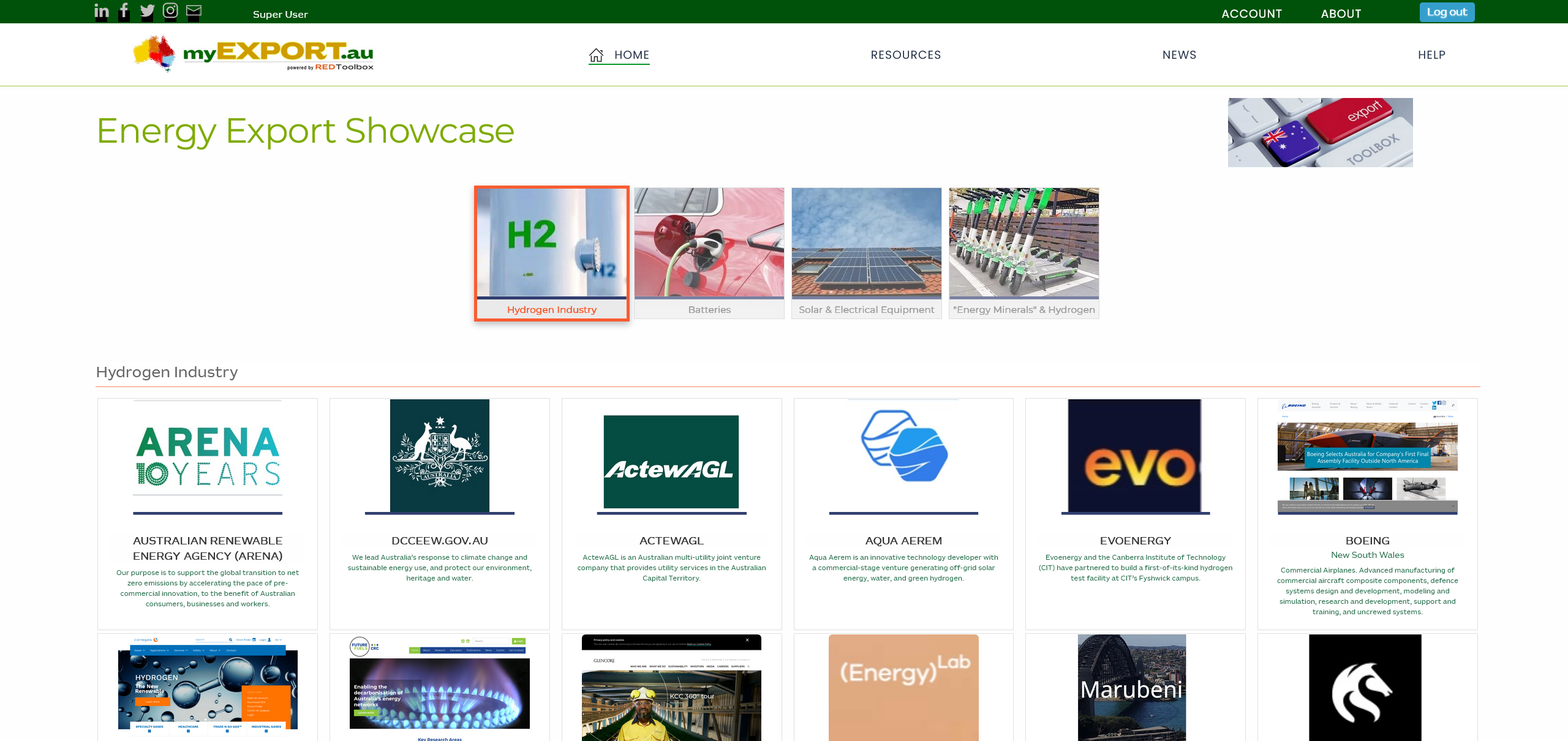Click the email envelope icon

[x=194, y=11]
